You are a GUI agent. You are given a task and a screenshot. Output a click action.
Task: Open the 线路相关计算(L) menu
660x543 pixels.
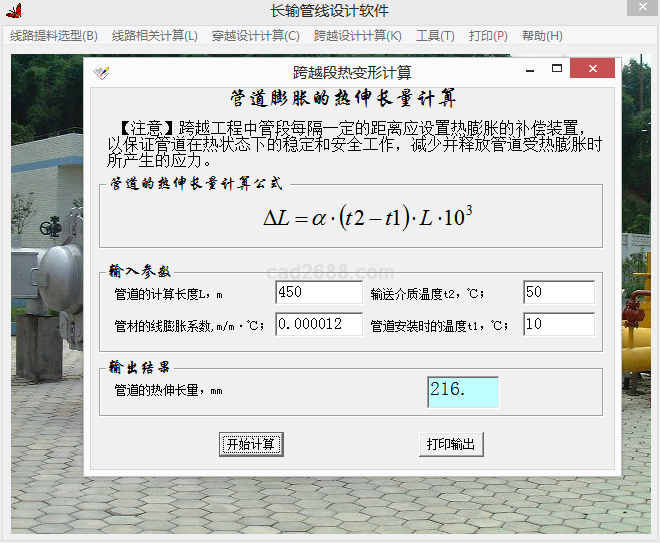[x=154, y=36]
